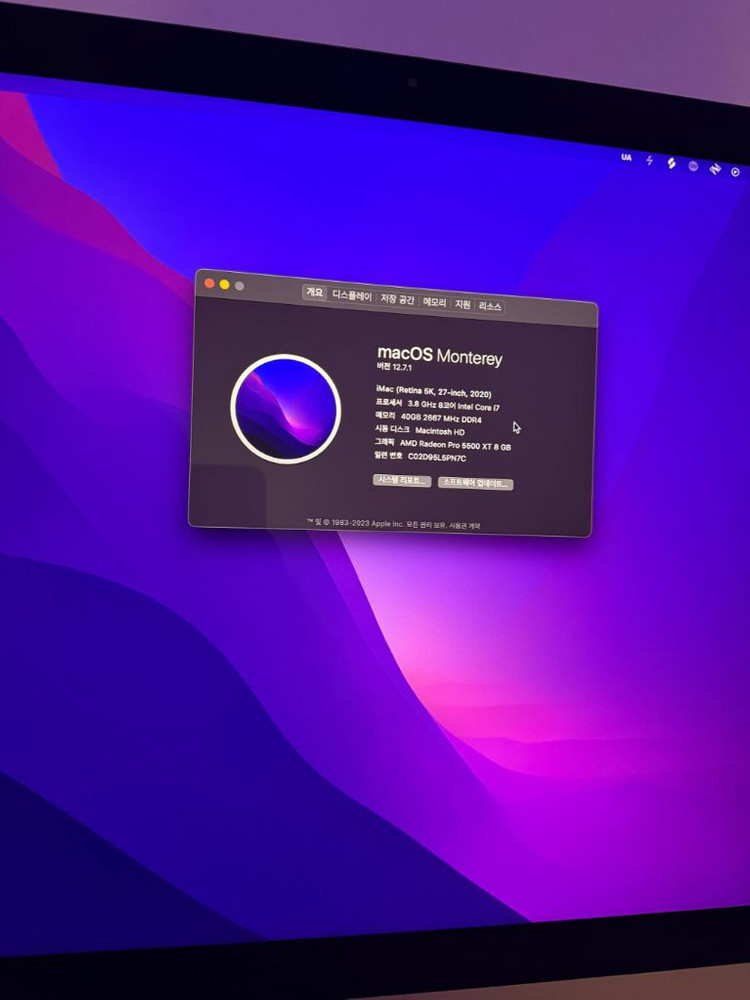
Task: Switch to the 디스플레이 tab
Action: pos(351,296)
